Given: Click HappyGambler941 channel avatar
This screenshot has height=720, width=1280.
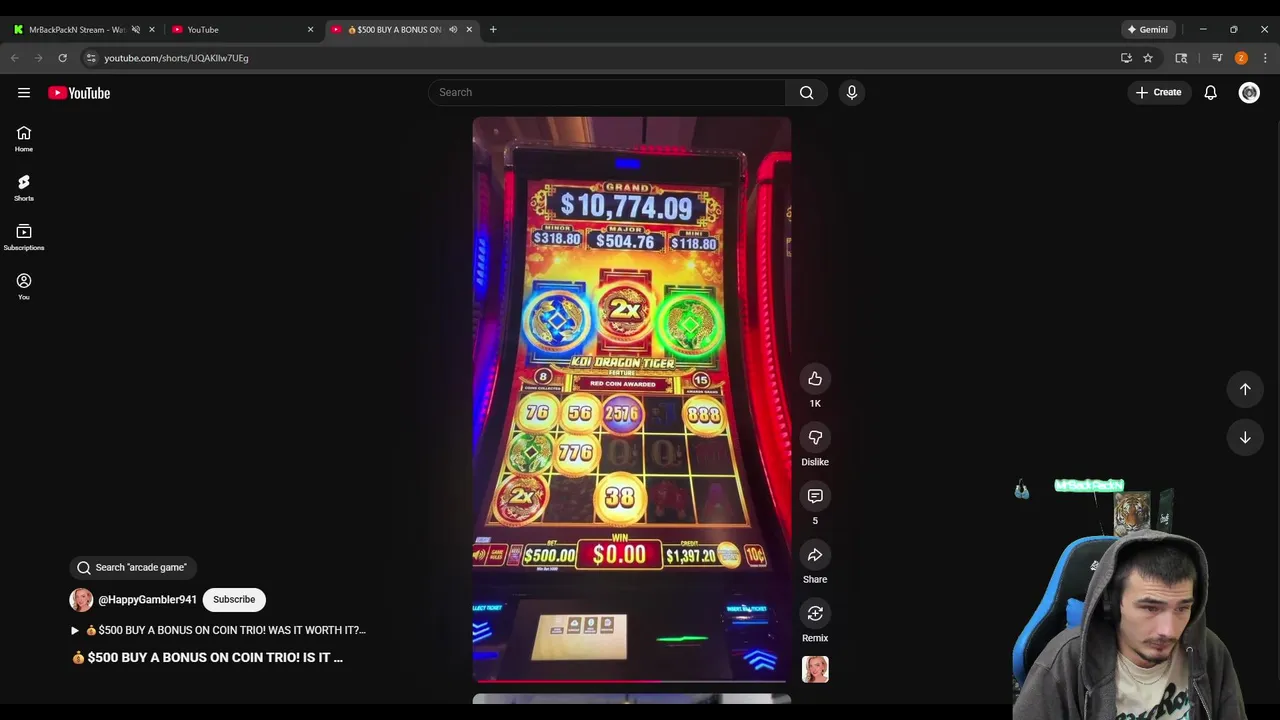Looking at the screenshot, I should (81, 599).
